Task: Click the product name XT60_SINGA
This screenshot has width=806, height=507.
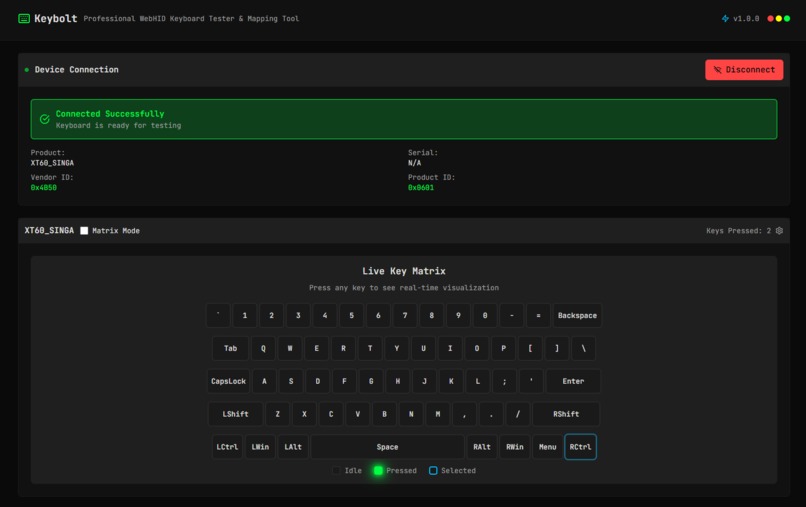Action: [x=52, y=163]
